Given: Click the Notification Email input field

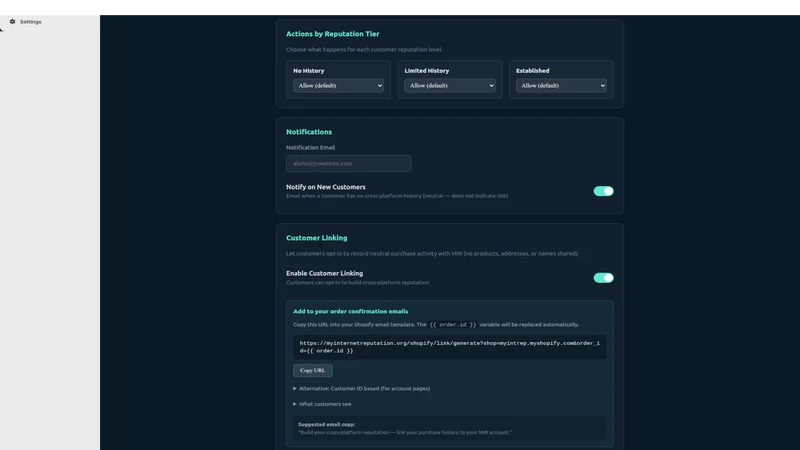Looking at the screenshot, I should [348, 163].
